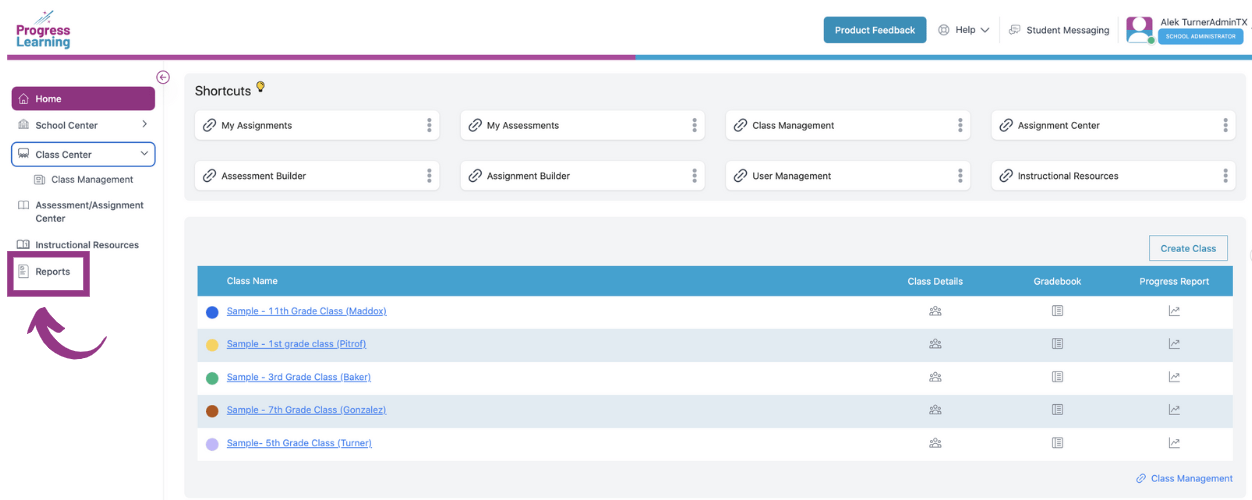The width and height of the screenshot is (1252, 500).
Task: Open the Instructional Resources shortcut card
Action: point(1114,175)
